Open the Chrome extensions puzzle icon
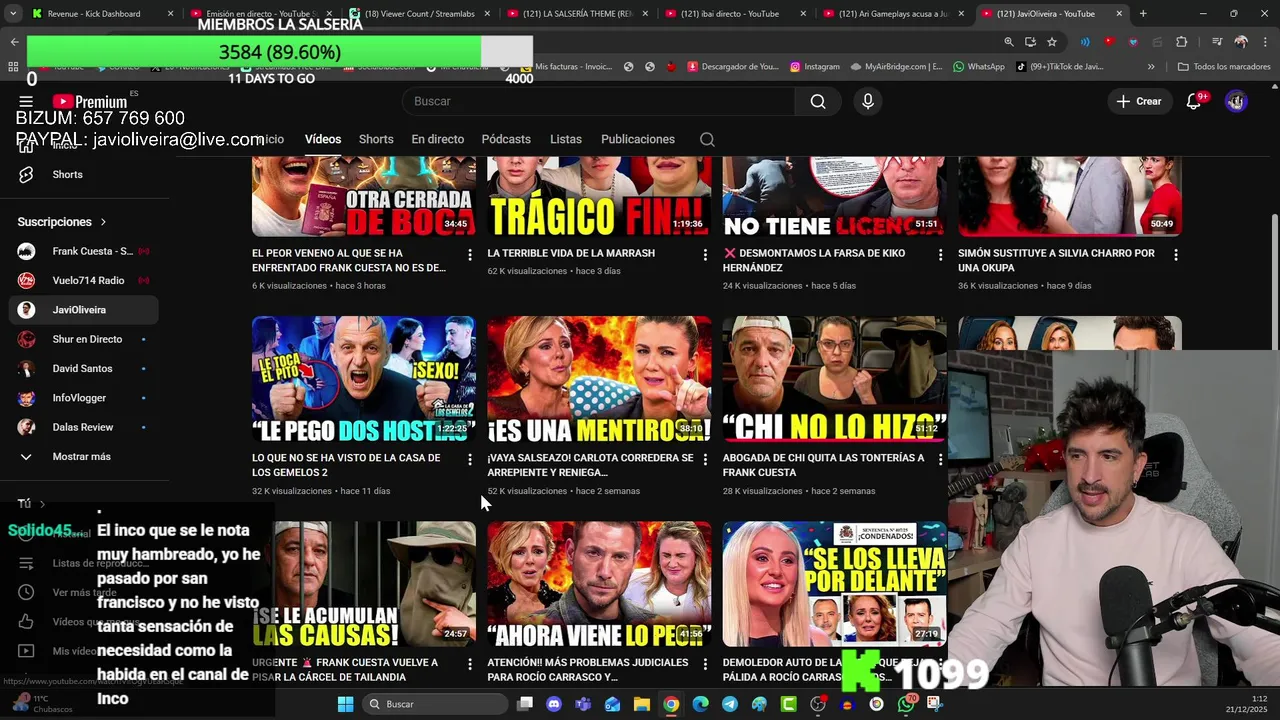Screen dimensions: 1280x720 click(1182, 42)
